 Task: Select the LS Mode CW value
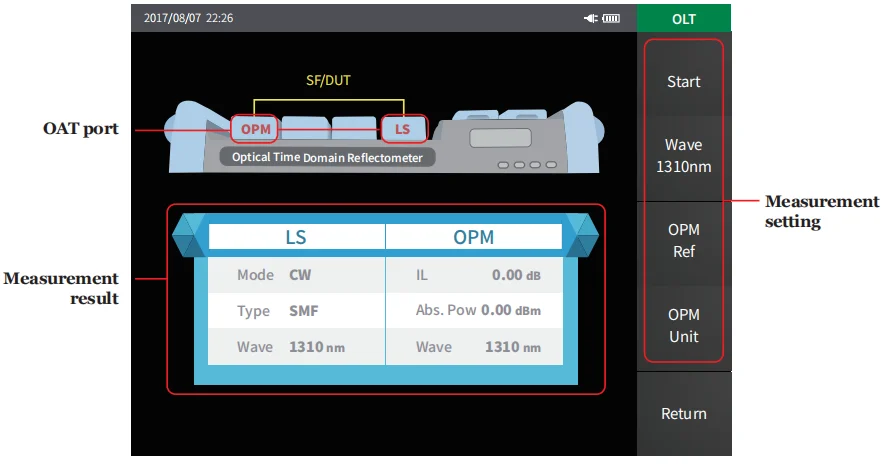pyautogui.click(x=300, y=275)
